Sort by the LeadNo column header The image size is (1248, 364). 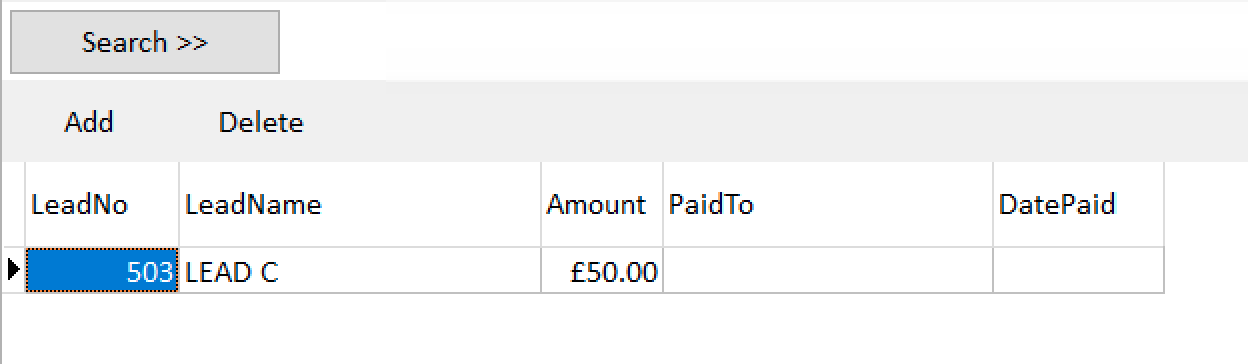[x=102, y=205]
